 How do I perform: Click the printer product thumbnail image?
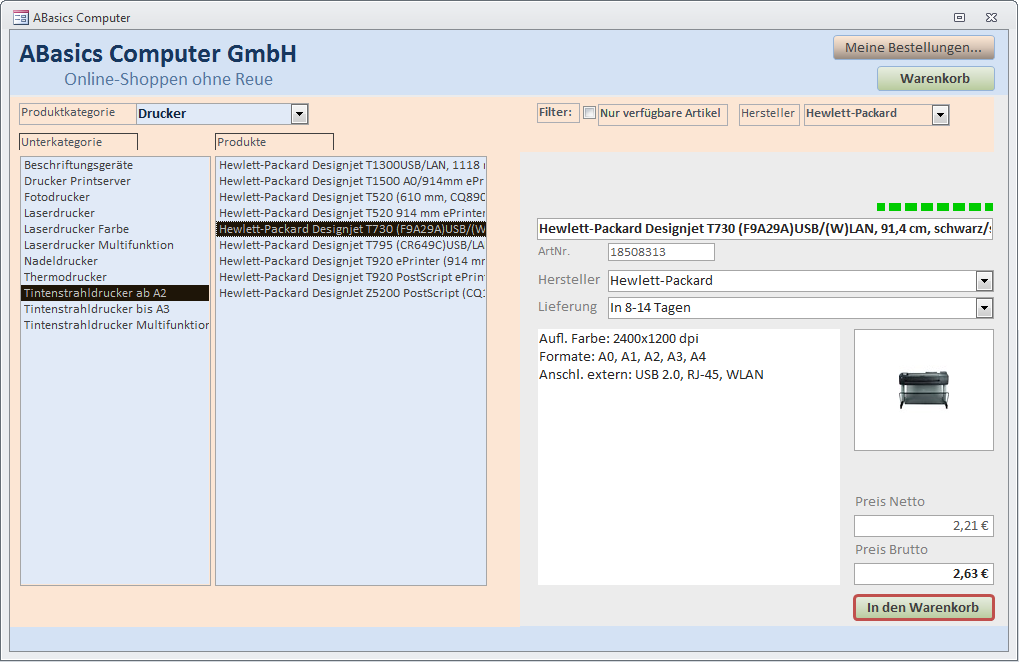click(x=923, y=390)
